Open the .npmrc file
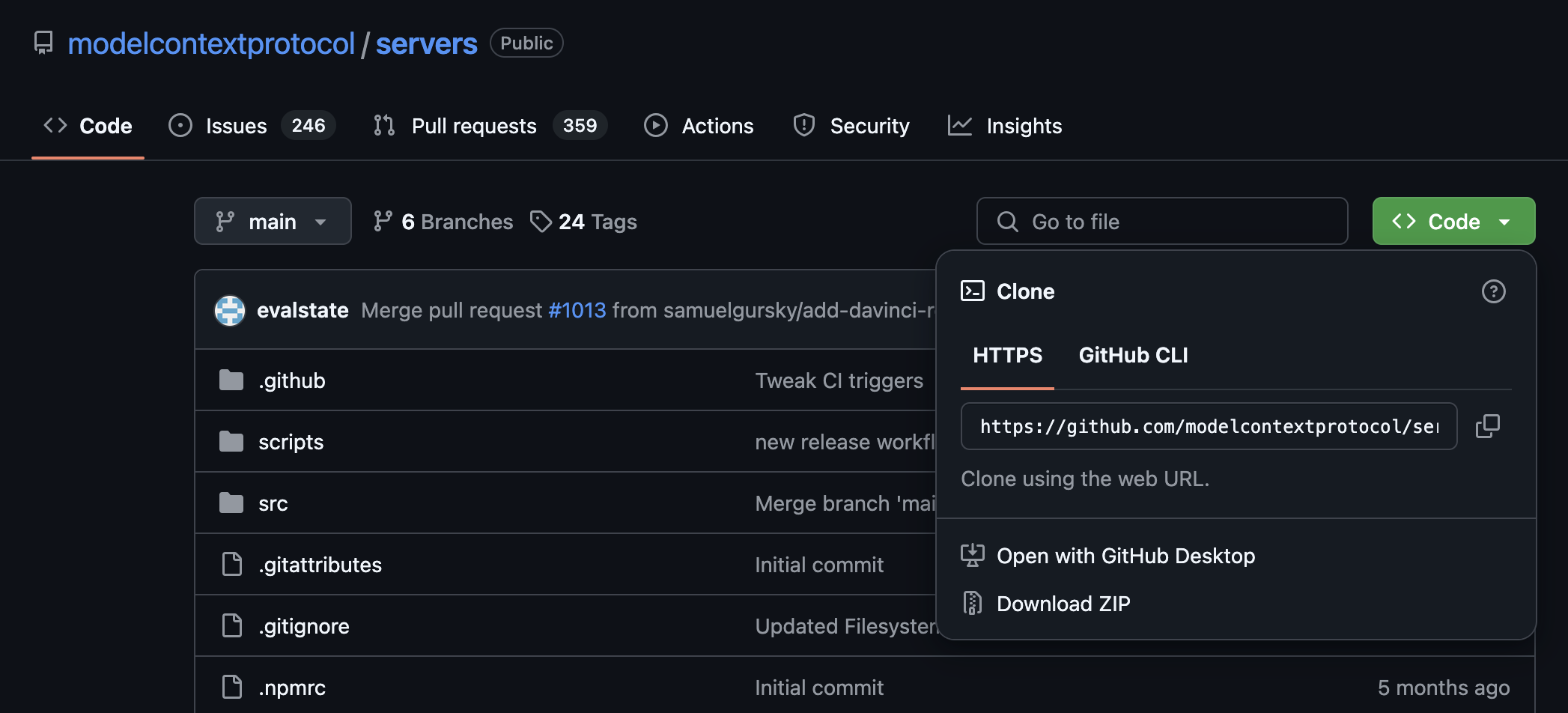This screenshot has height=713, width=1568. click(x=292, y=688)
